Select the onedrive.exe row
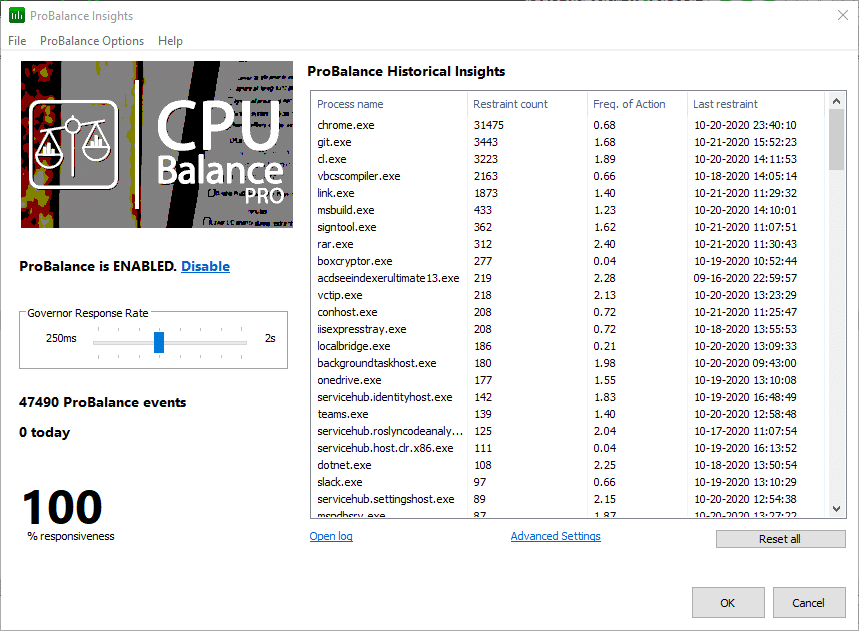The image size is (859, 631). pyautogui.click(x=570, y=380)
